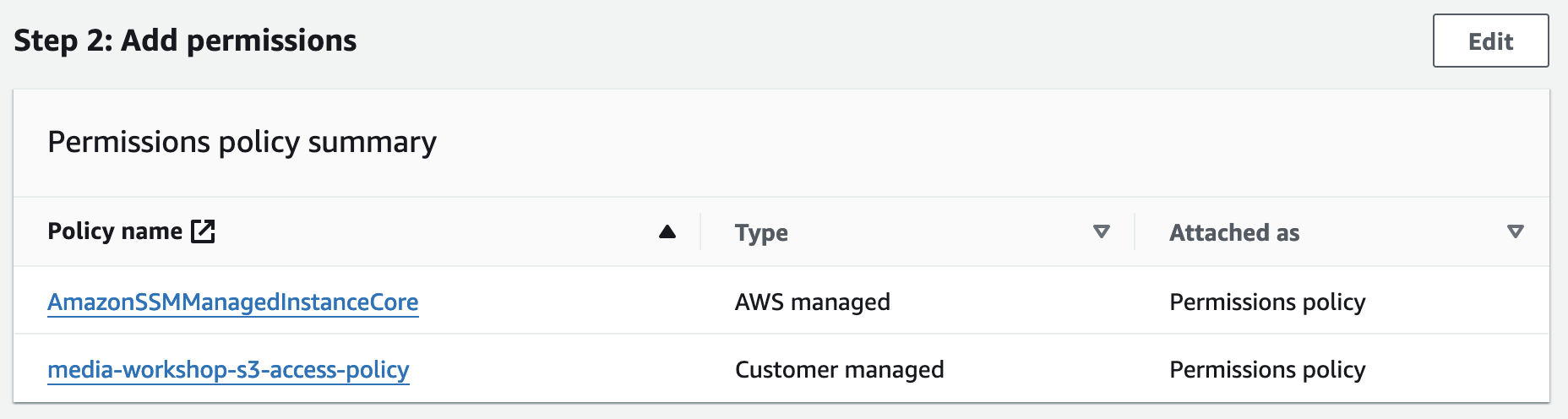Select the Customer managed type cell
The height and width of the screenshot is (419, 1568).
click(839, 370)
